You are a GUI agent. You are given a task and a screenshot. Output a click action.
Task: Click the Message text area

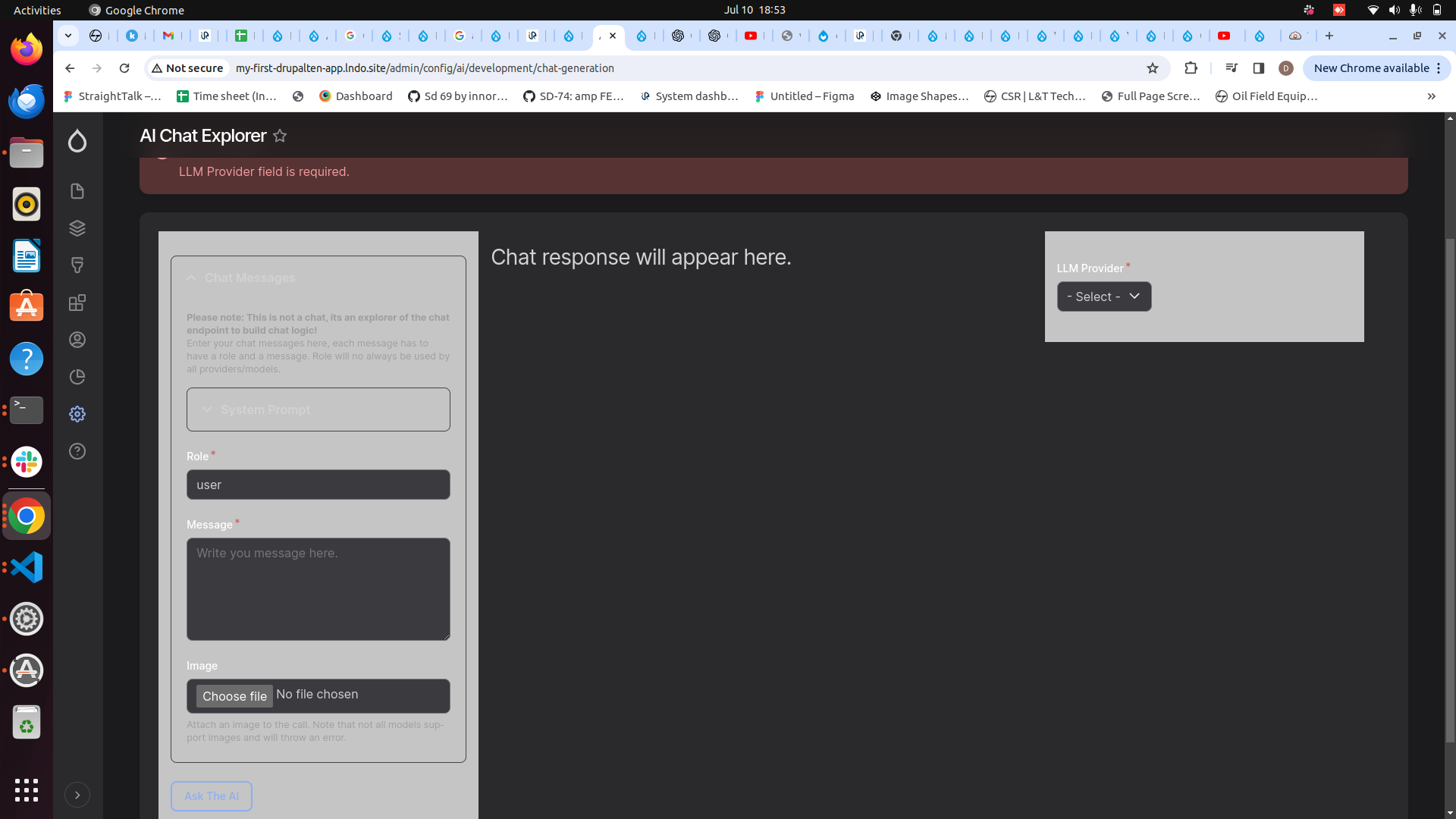point(318,589)
